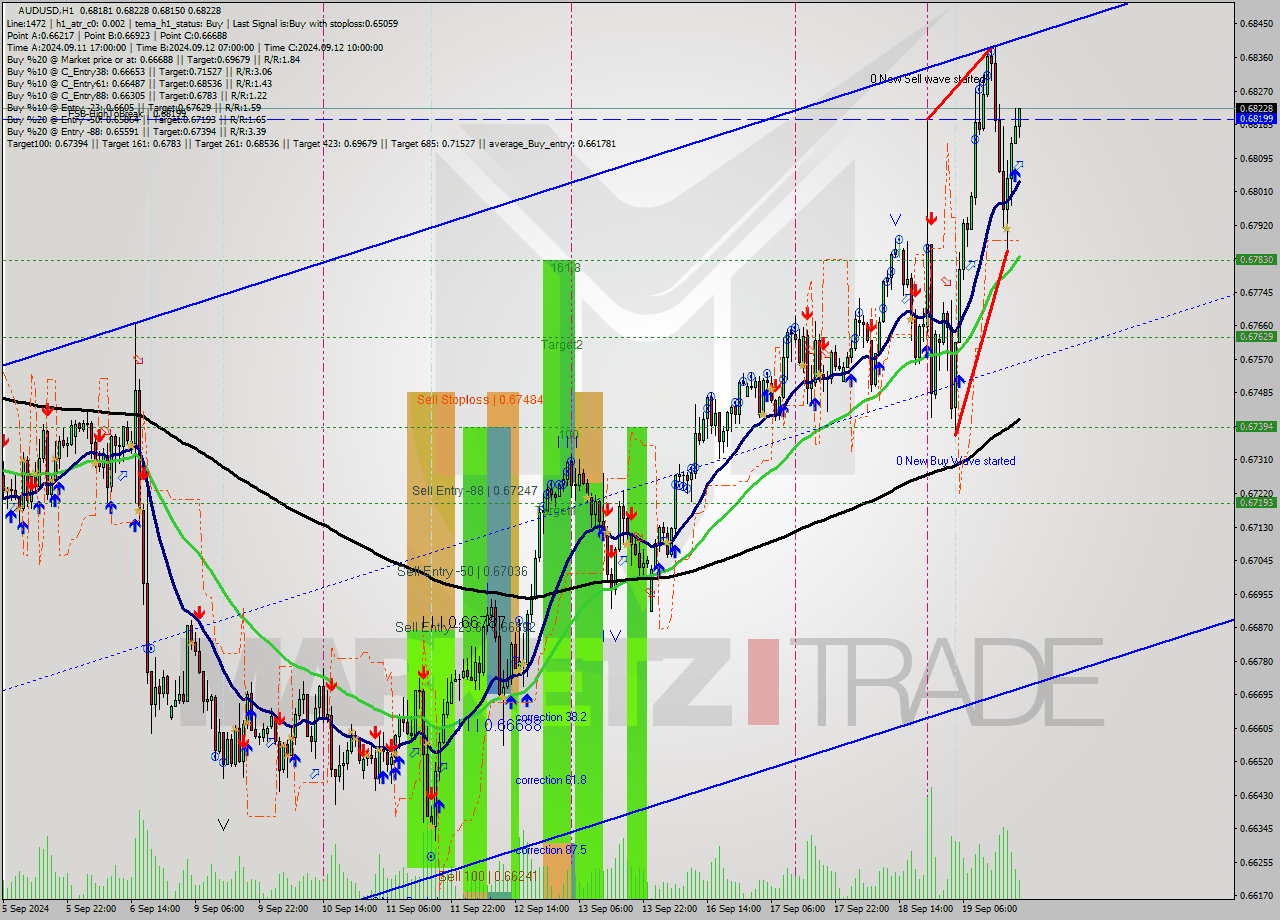Select the 'Sell 100 | 0.66241' label
Image resolution: width=1280 pixels, height=920 pixels.
click(489, 876)
